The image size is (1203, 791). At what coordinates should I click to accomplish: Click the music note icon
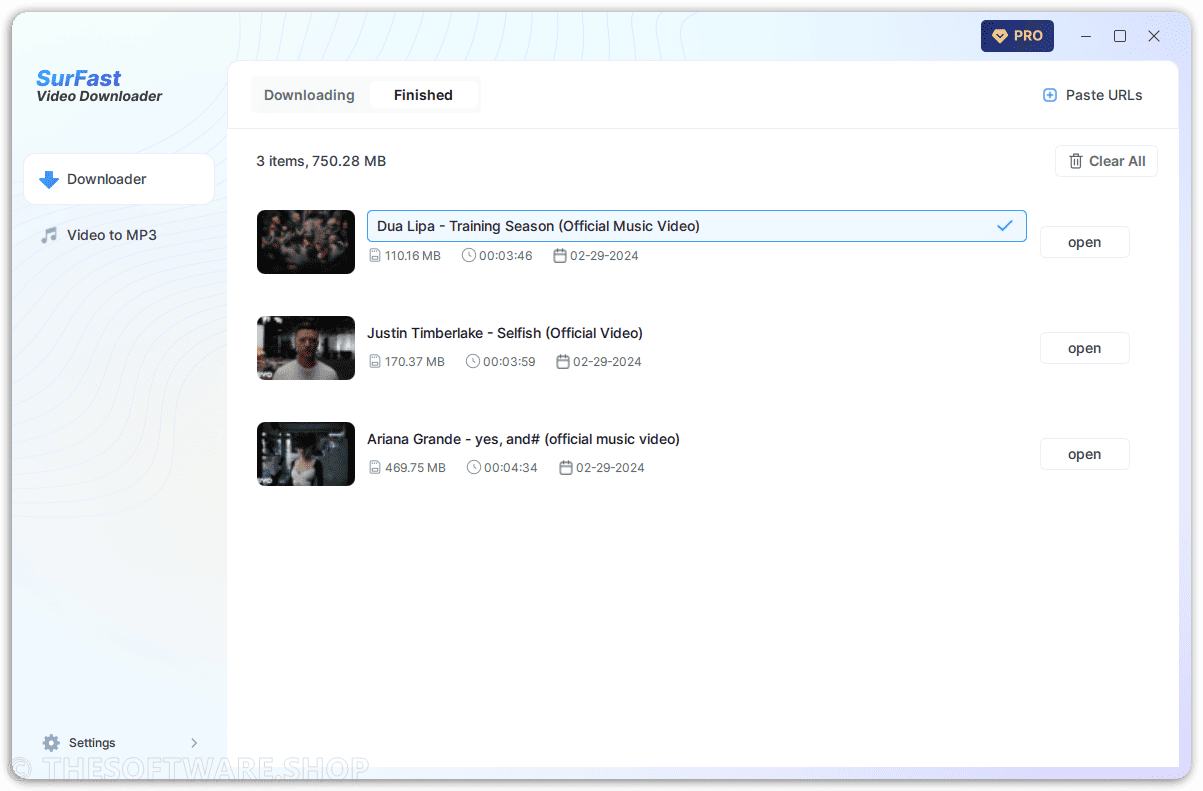coord(49,235)
